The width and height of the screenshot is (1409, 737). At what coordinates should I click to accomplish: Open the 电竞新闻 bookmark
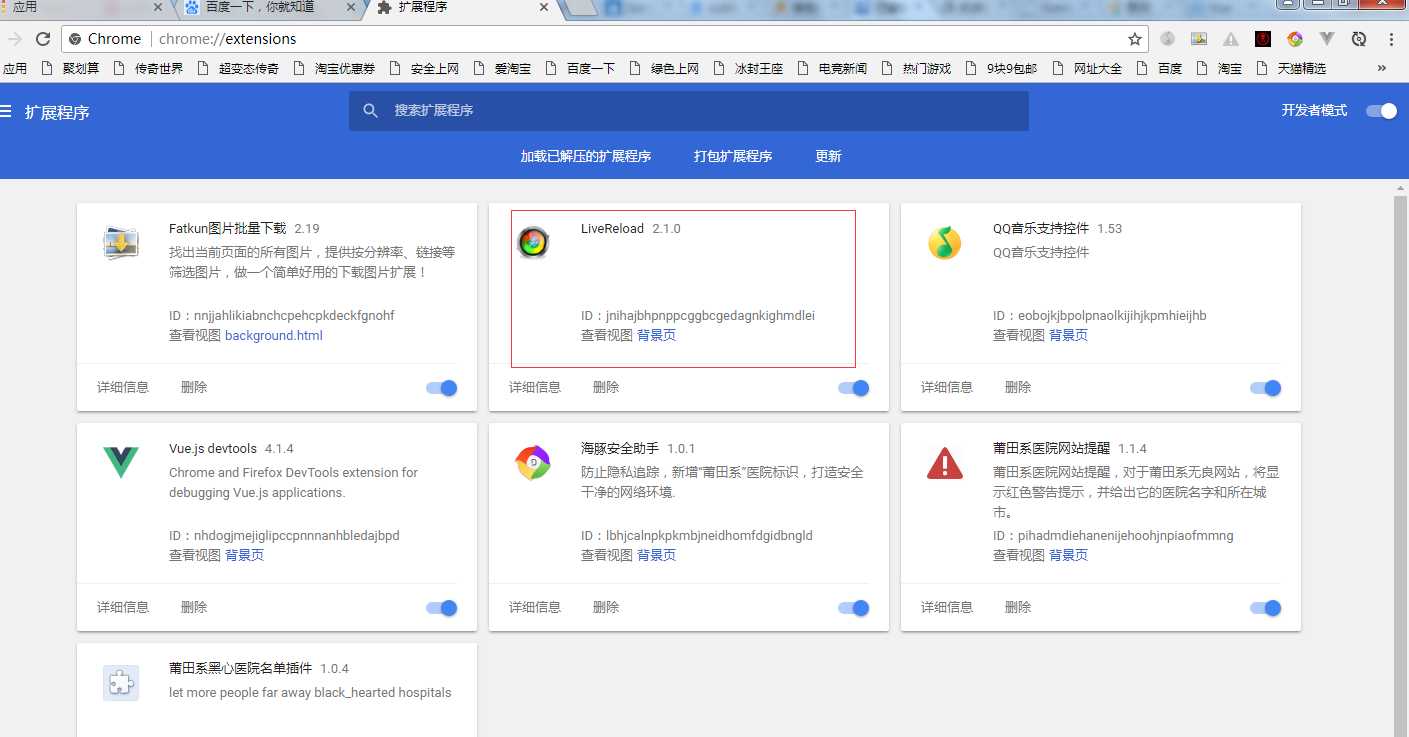click(832, 69)
